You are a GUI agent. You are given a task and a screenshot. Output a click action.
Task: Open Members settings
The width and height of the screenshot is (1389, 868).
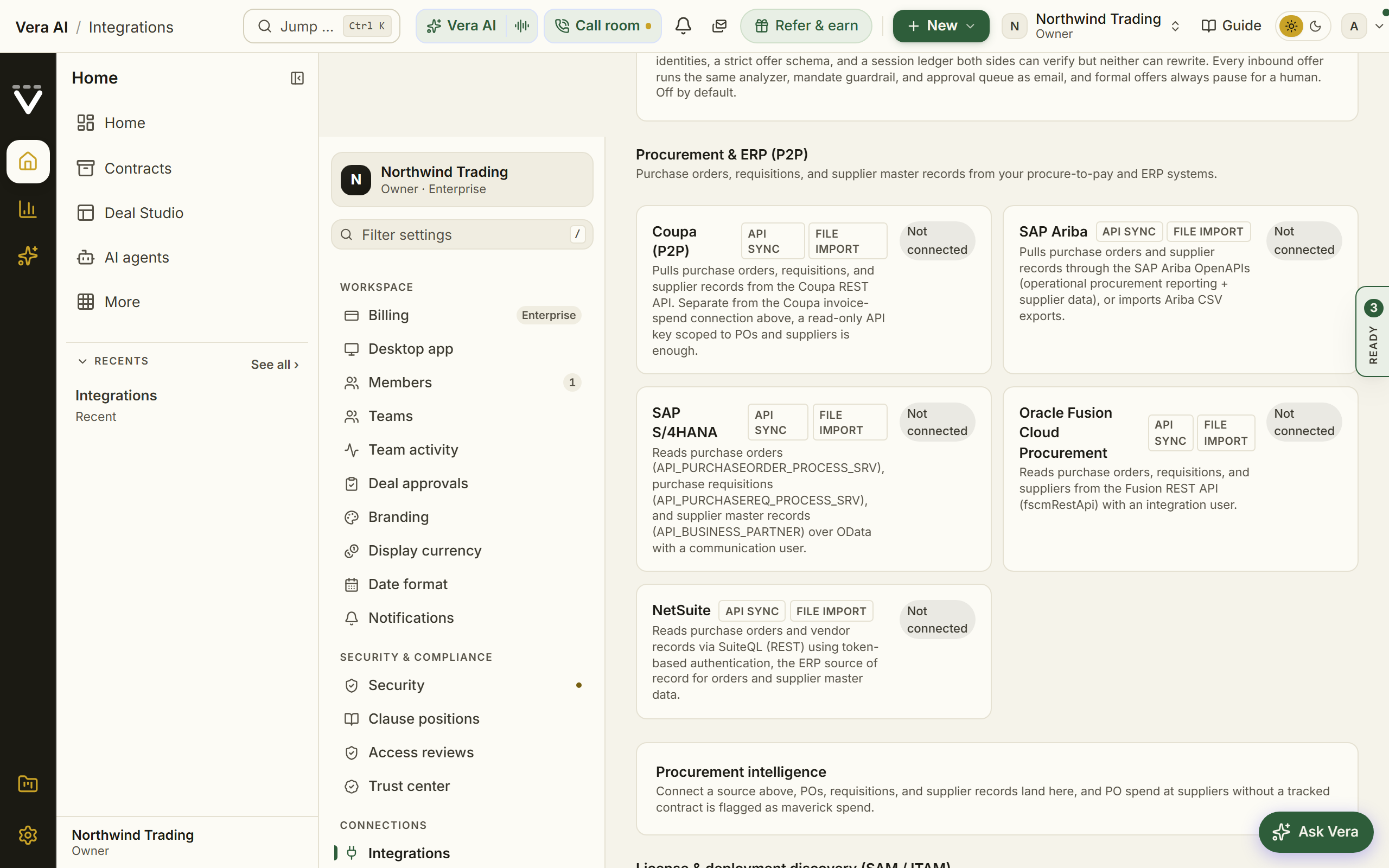tap(462, 382)
